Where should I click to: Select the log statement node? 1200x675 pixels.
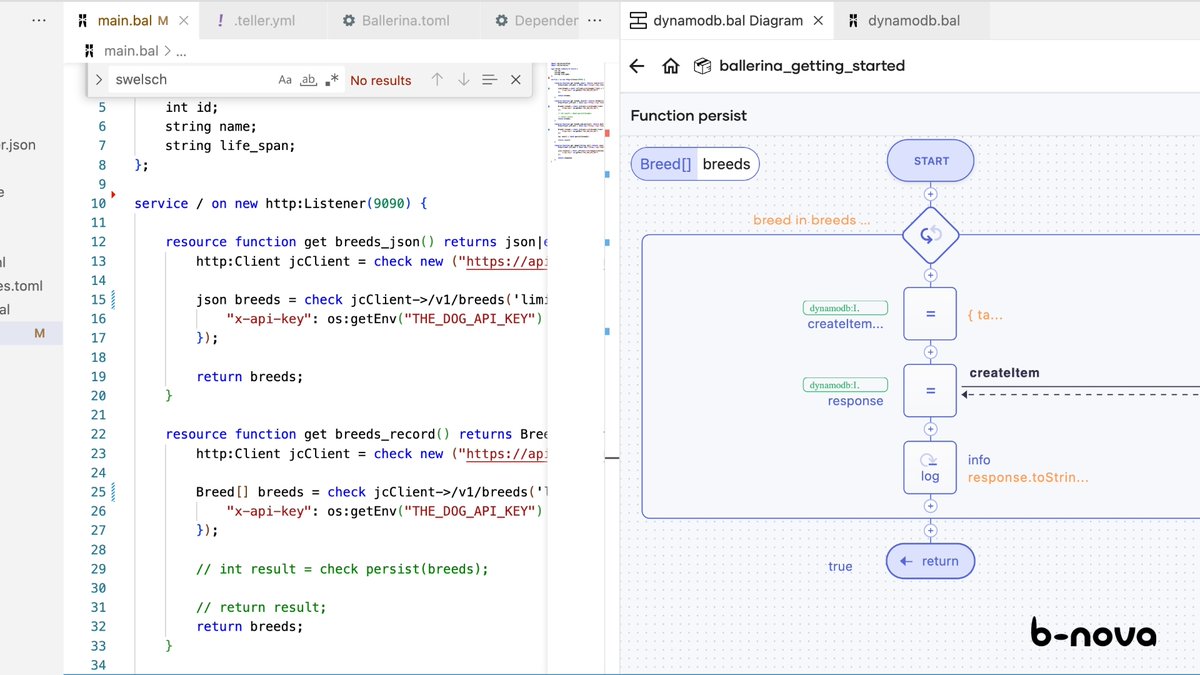point(930,467)
